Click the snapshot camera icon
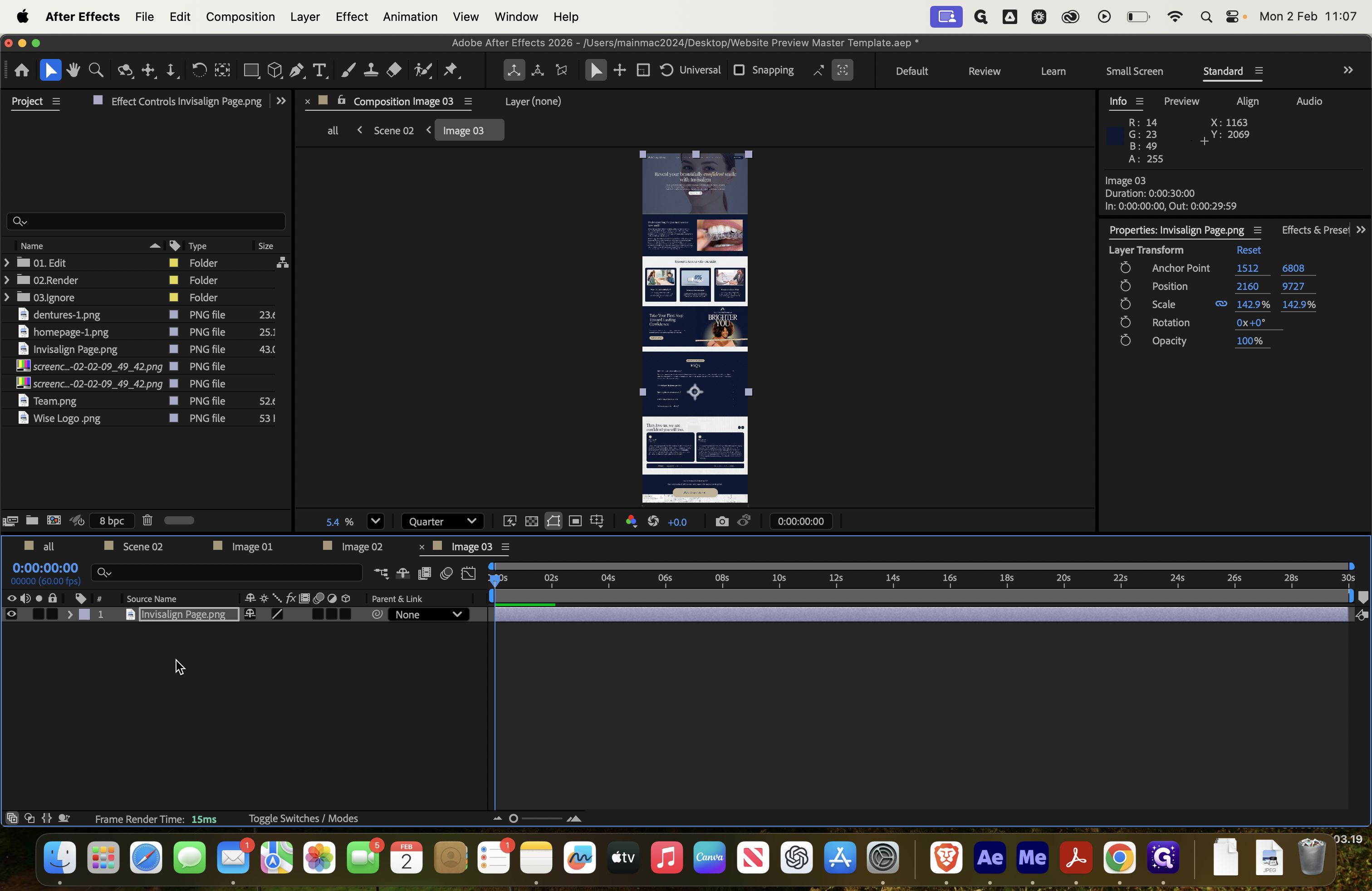Viewport: 1372px width, 891px height. click(721, 521)
